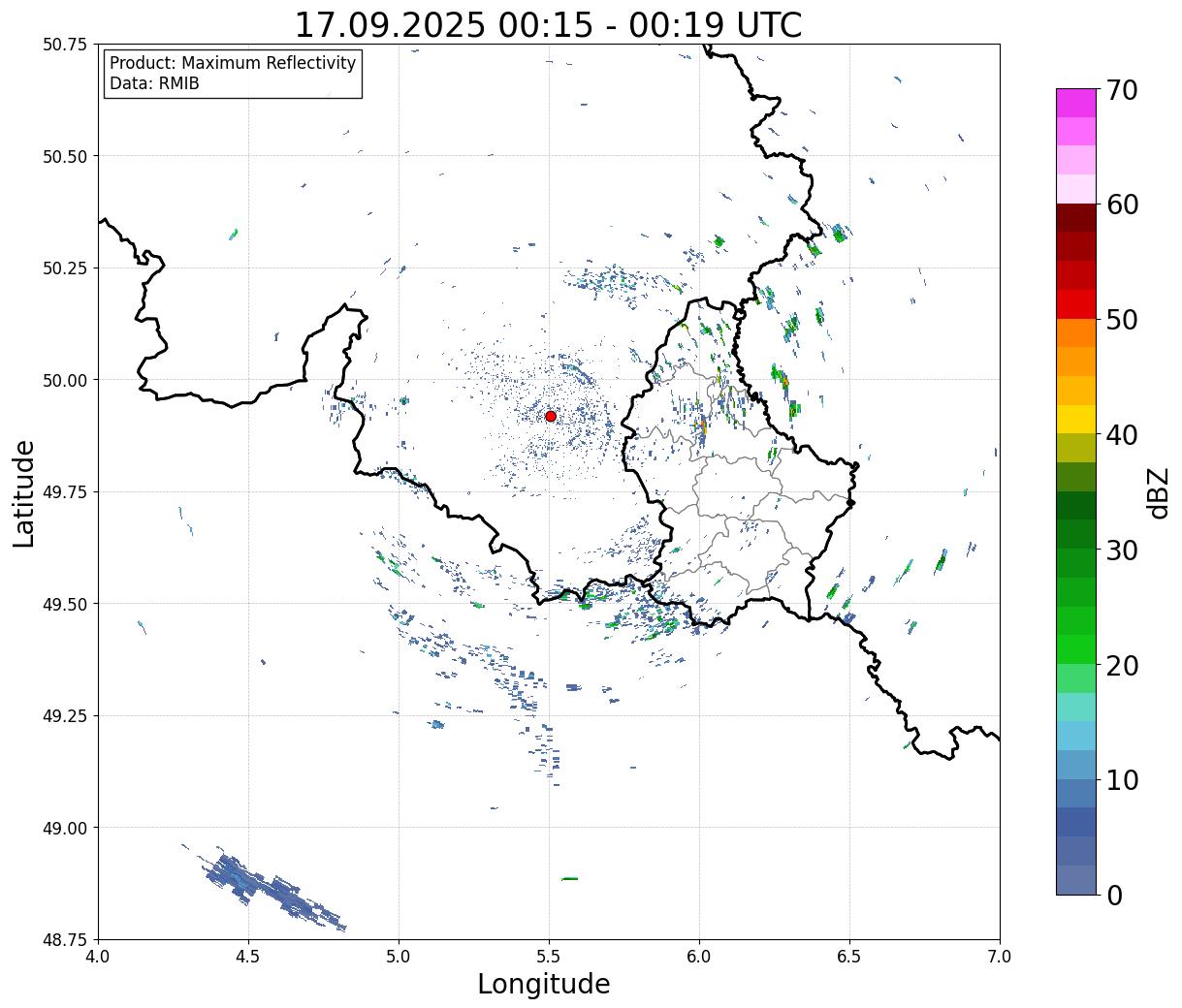Click the Product: Maximum Reflectivity legend text

coord(233,63)
